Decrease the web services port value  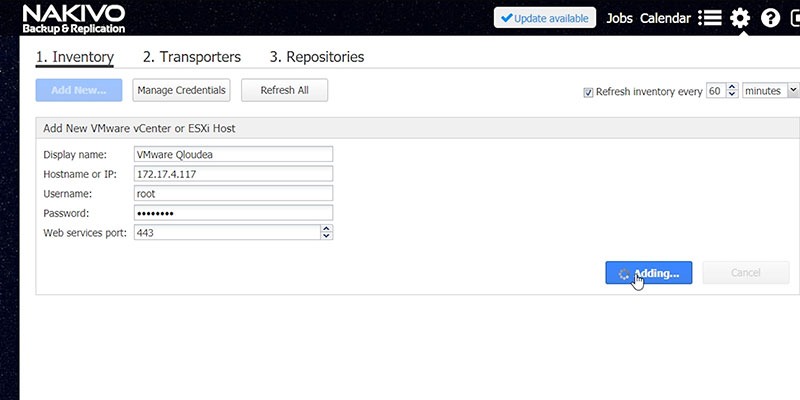click(327, 236)
